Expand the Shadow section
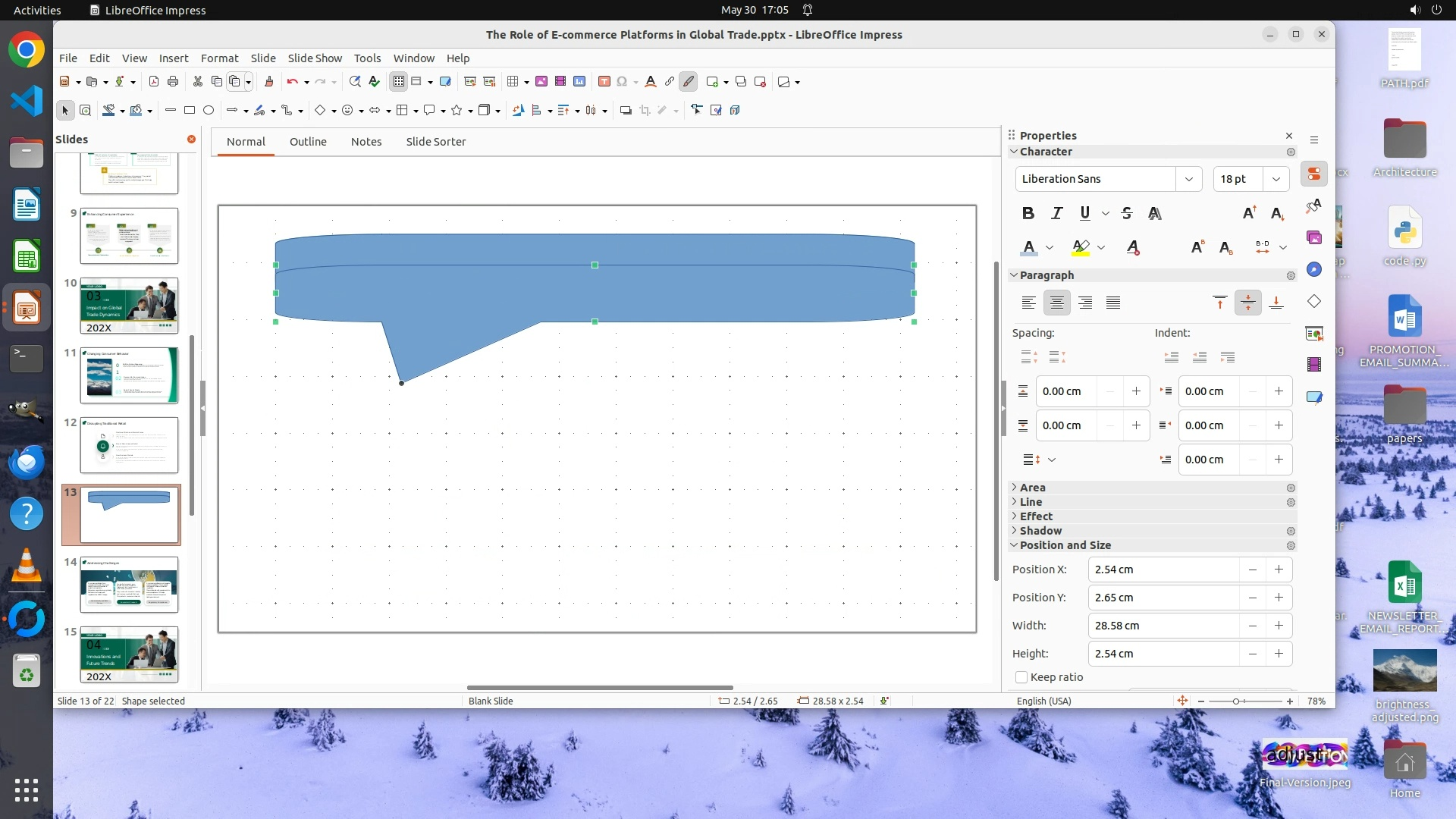 (x=1040, y=531)
